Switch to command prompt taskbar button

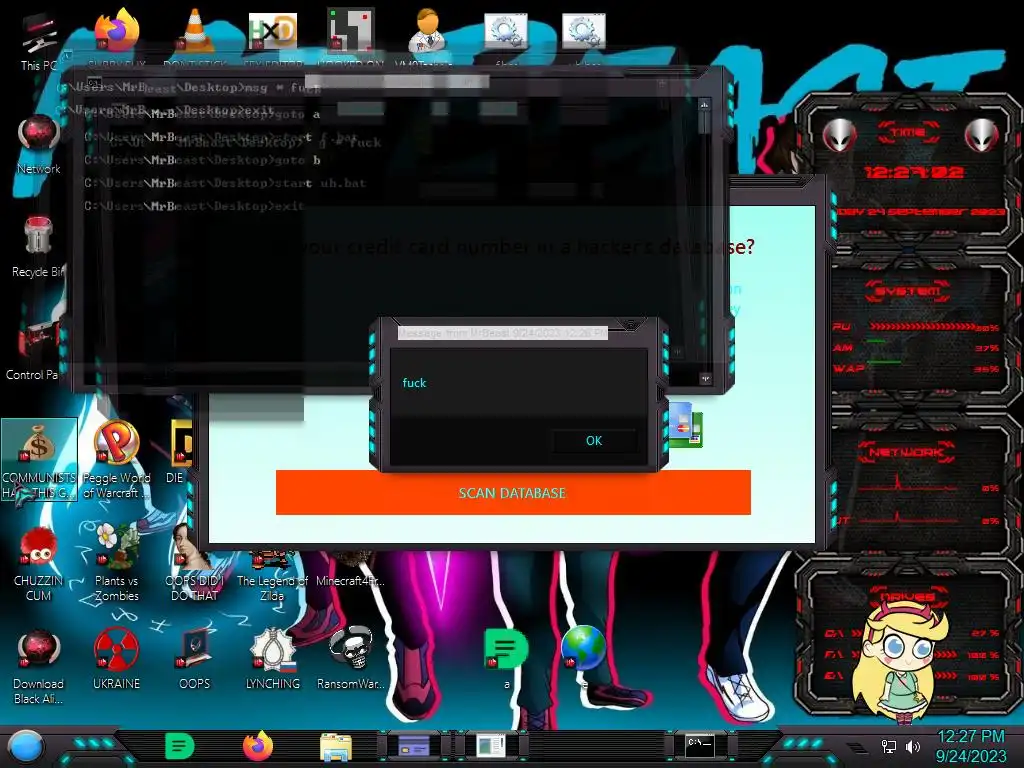699,746
